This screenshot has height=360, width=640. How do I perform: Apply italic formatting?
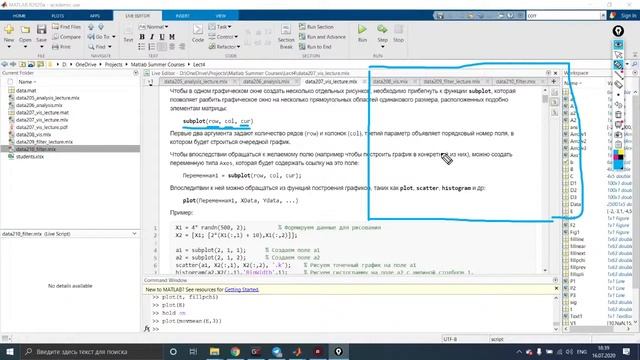pyautogui.click(x=152, y=37)
